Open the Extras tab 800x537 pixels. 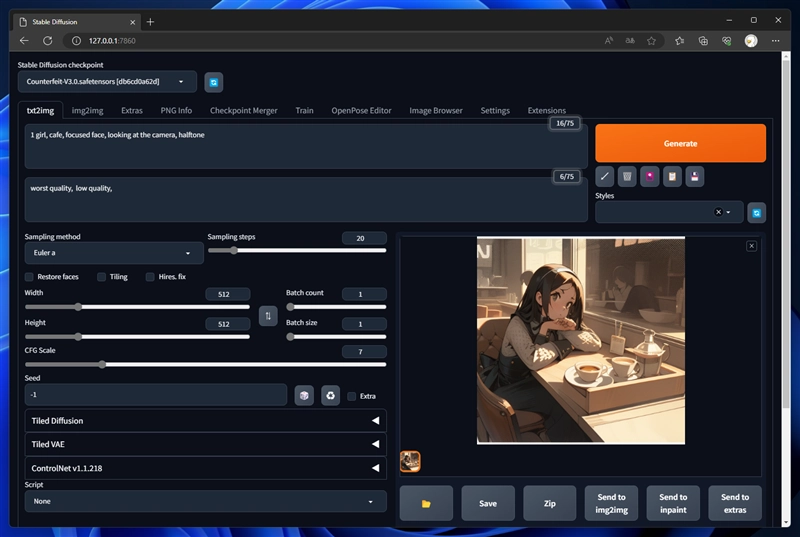[132, 111]
